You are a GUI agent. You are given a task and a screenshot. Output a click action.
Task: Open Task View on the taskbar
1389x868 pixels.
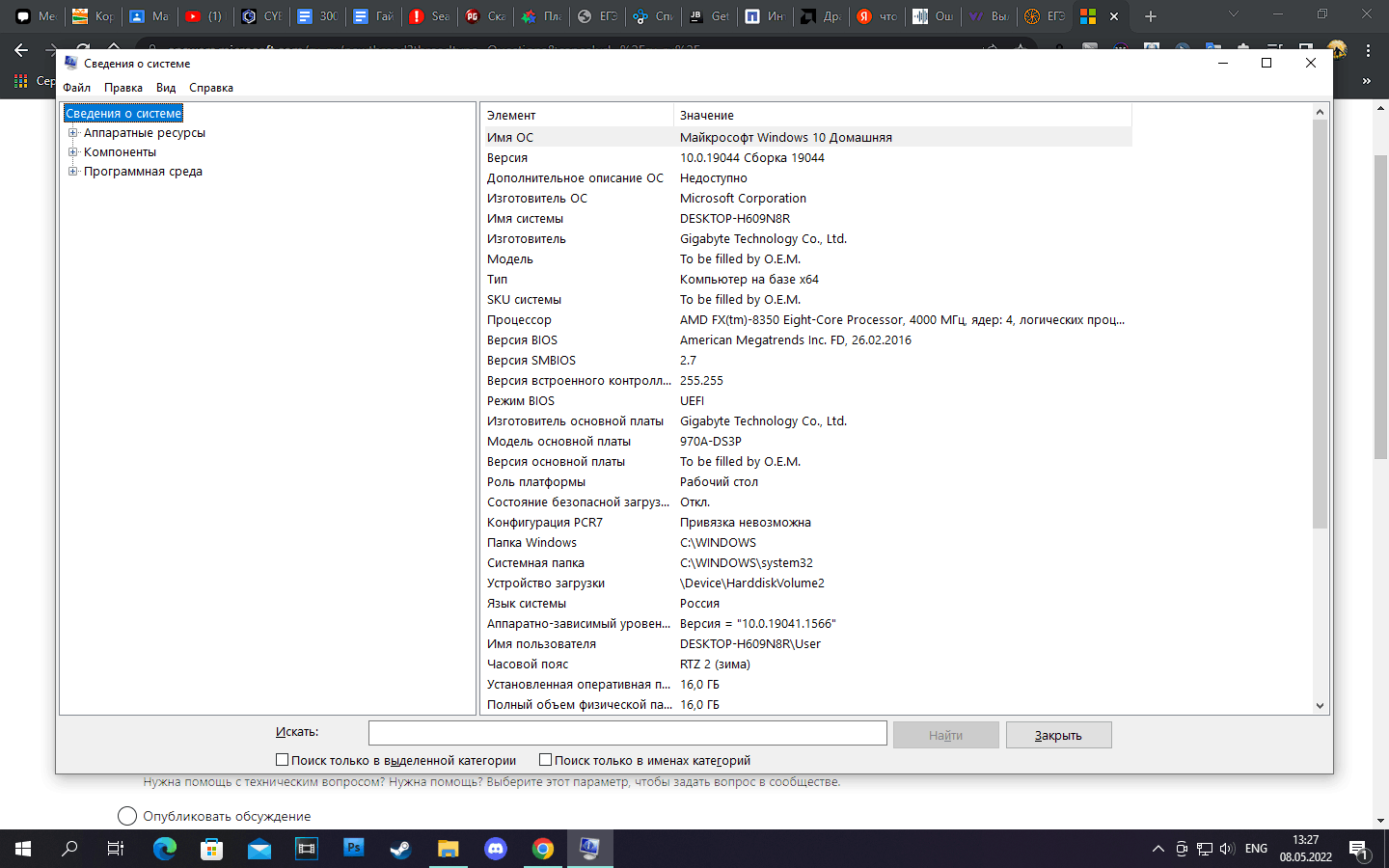coord(116,849)
